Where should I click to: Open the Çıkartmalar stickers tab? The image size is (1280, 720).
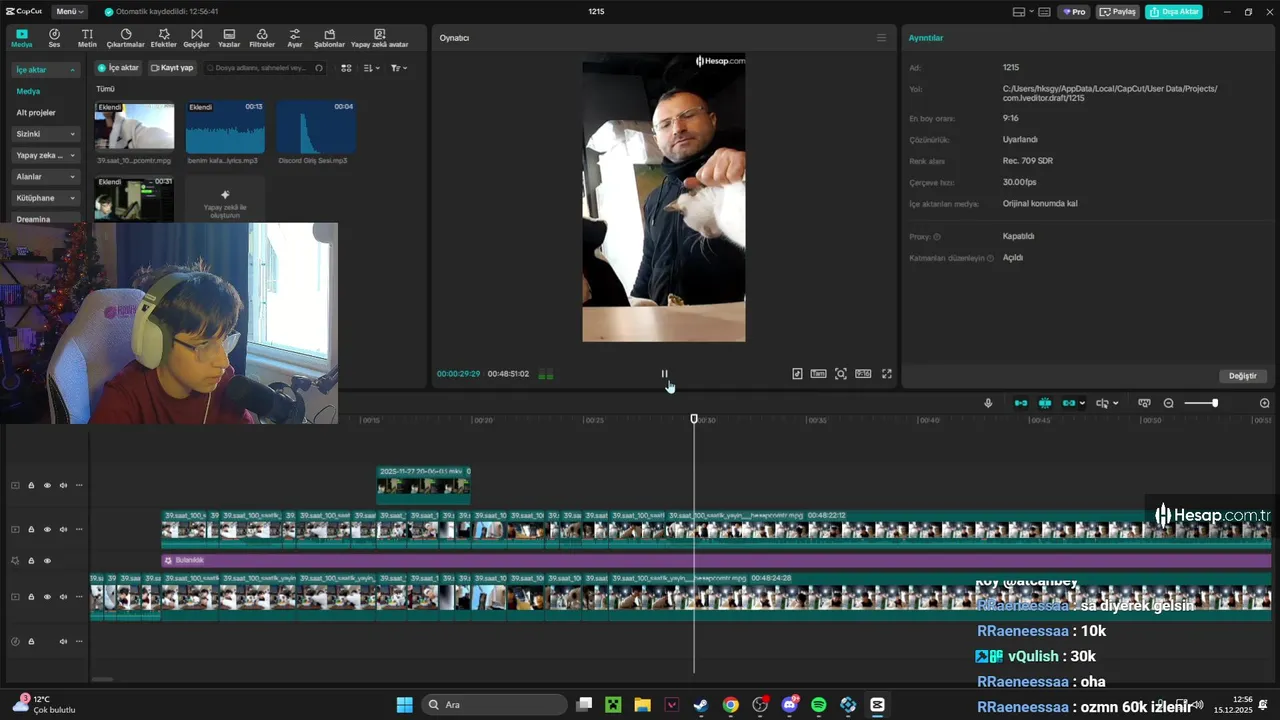point(126,38)
